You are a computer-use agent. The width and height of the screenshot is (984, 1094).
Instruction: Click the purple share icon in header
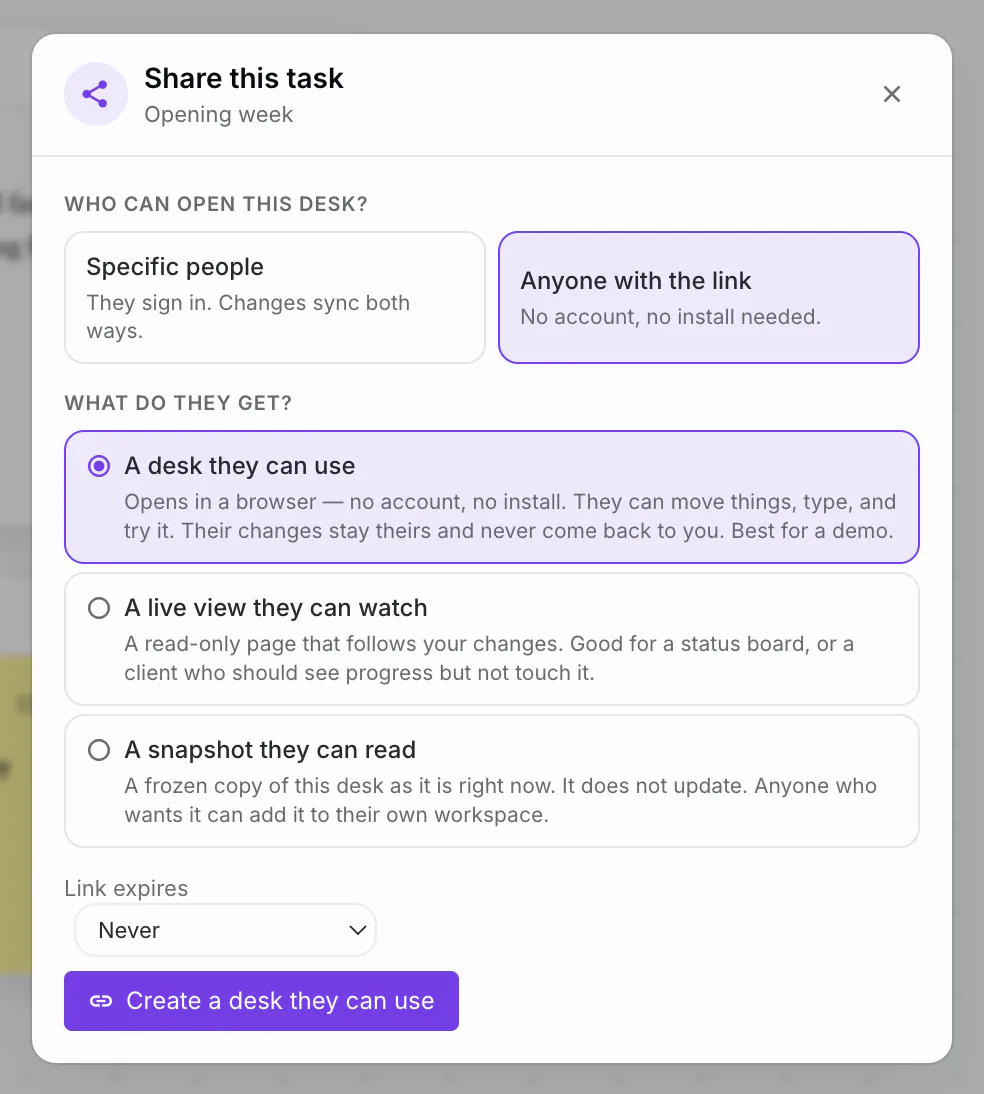[x=96, y=94]
